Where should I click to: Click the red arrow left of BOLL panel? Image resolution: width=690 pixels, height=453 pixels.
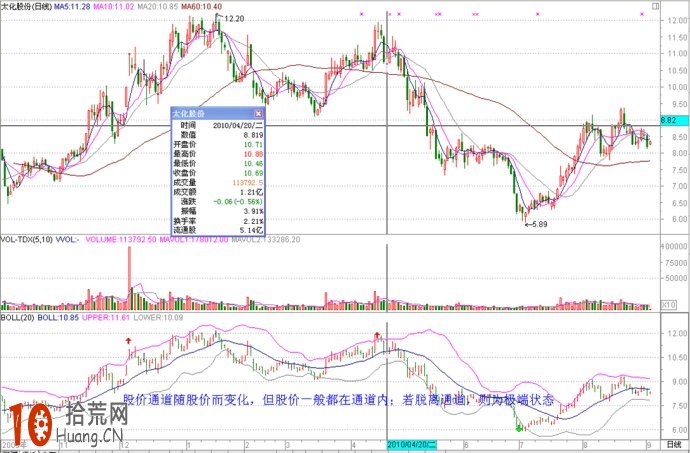[x=128, y=341]
